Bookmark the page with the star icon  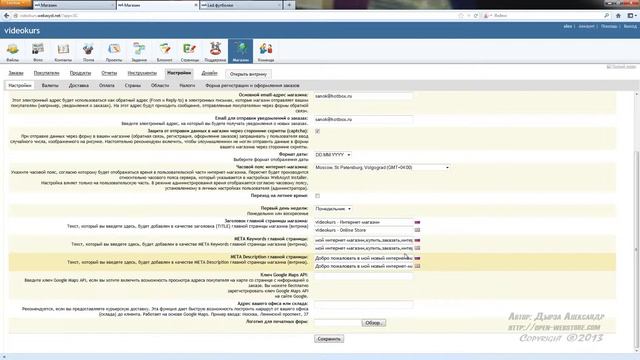[461, 16]
